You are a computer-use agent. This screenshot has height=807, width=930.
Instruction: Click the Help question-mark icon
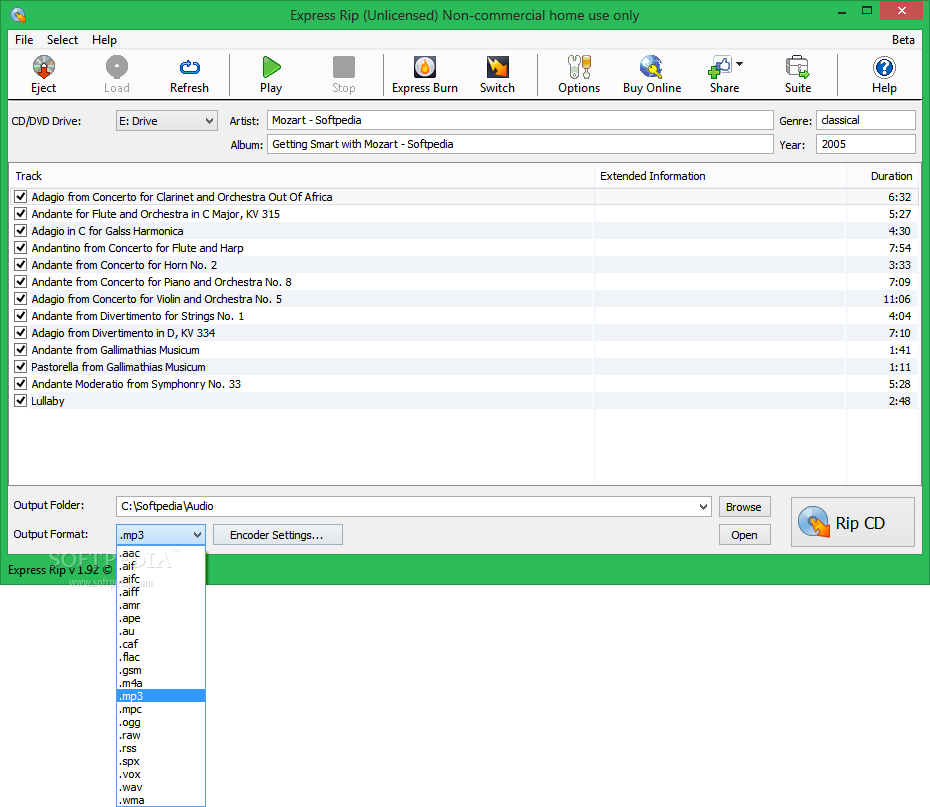884,67
